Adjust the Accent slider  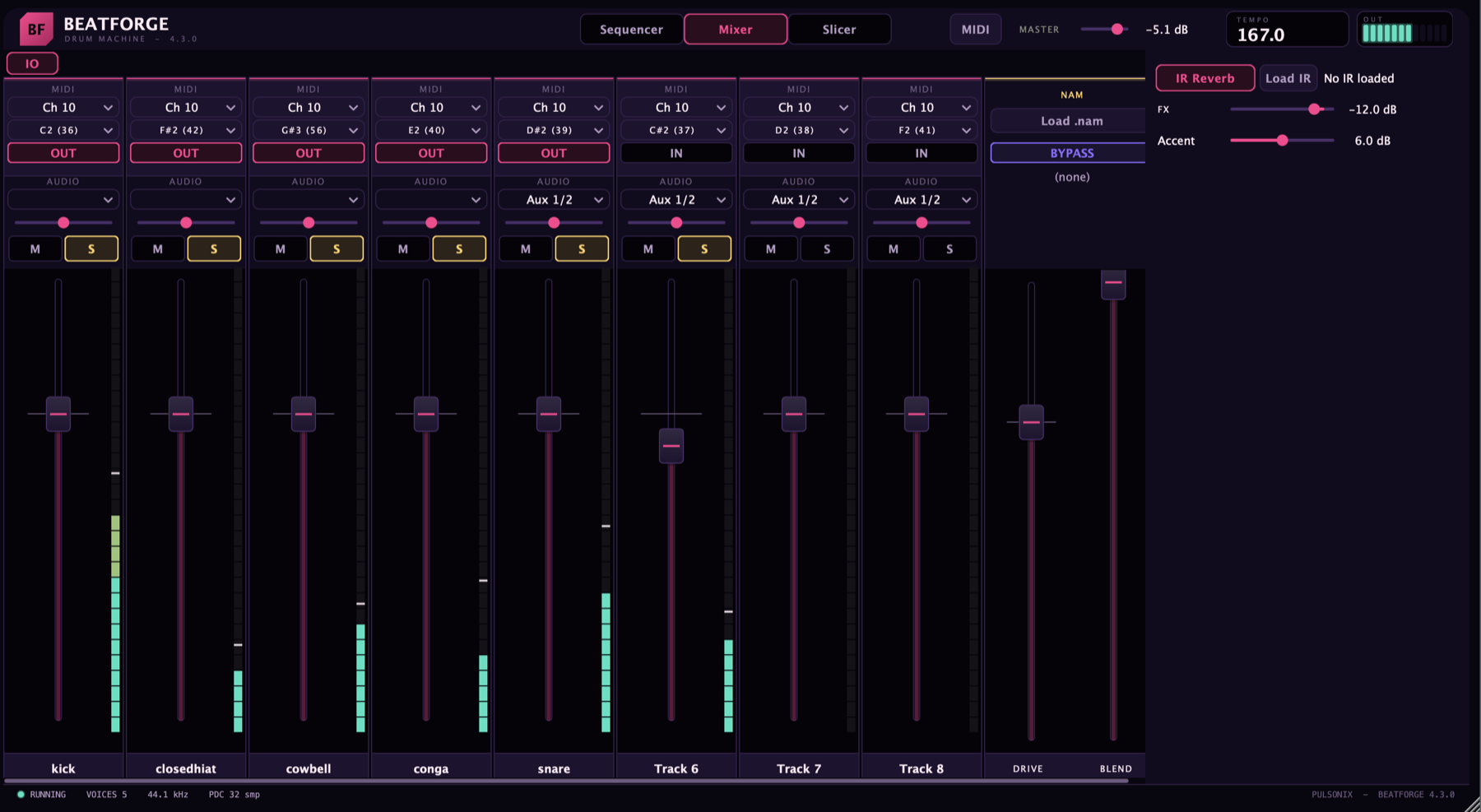pos(1282,141)
